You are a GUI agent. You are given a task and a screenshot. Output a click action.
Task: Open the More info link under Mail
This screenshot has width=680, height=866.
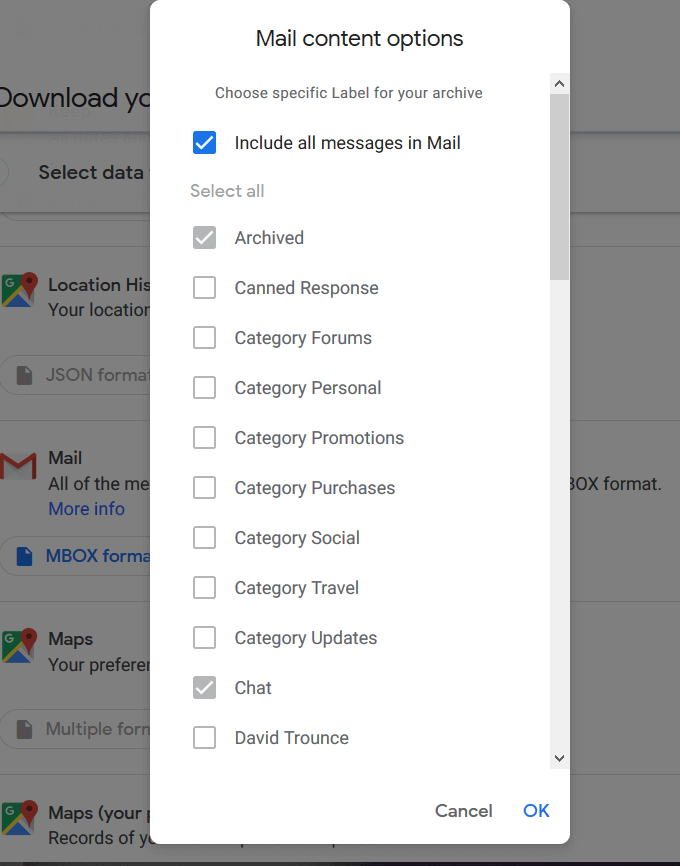(87, 509)
